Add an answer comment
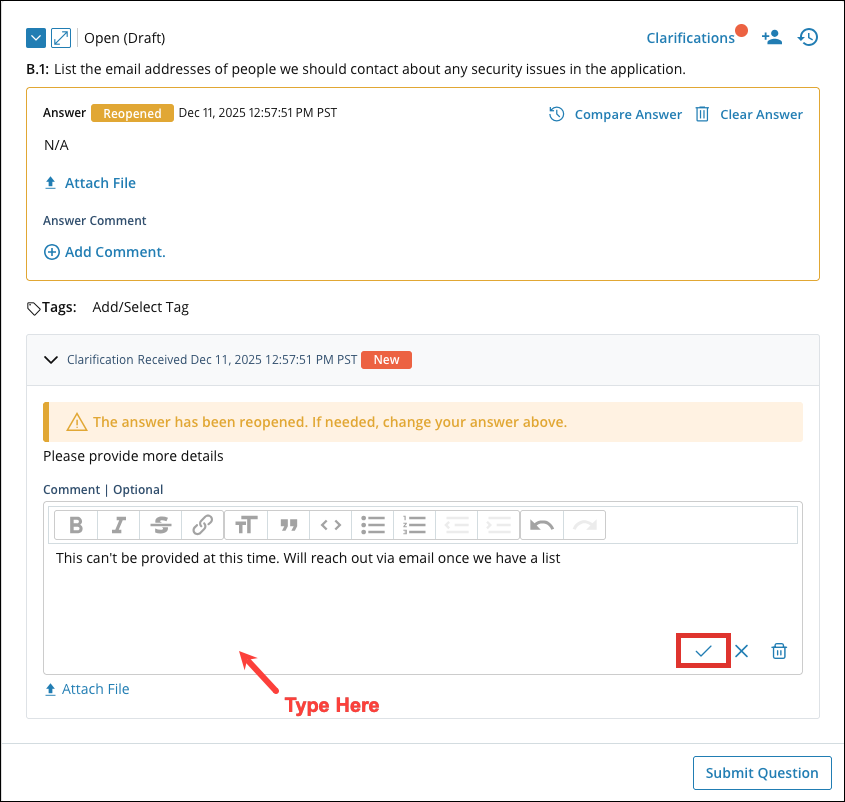This screenshot has height=802, width=845. click(105, 252)
